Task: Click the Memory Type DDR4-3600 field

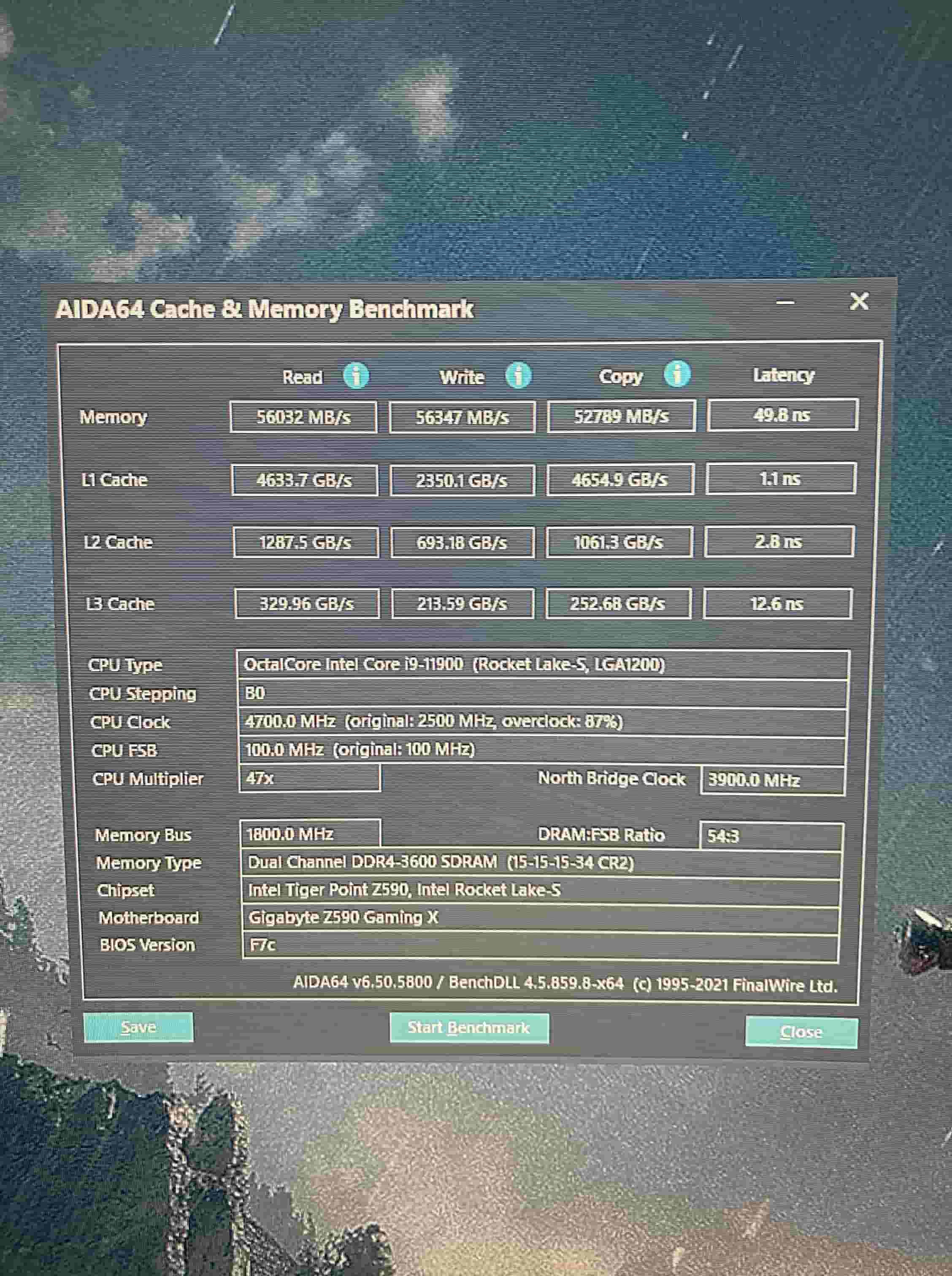Action: [541, 863]
